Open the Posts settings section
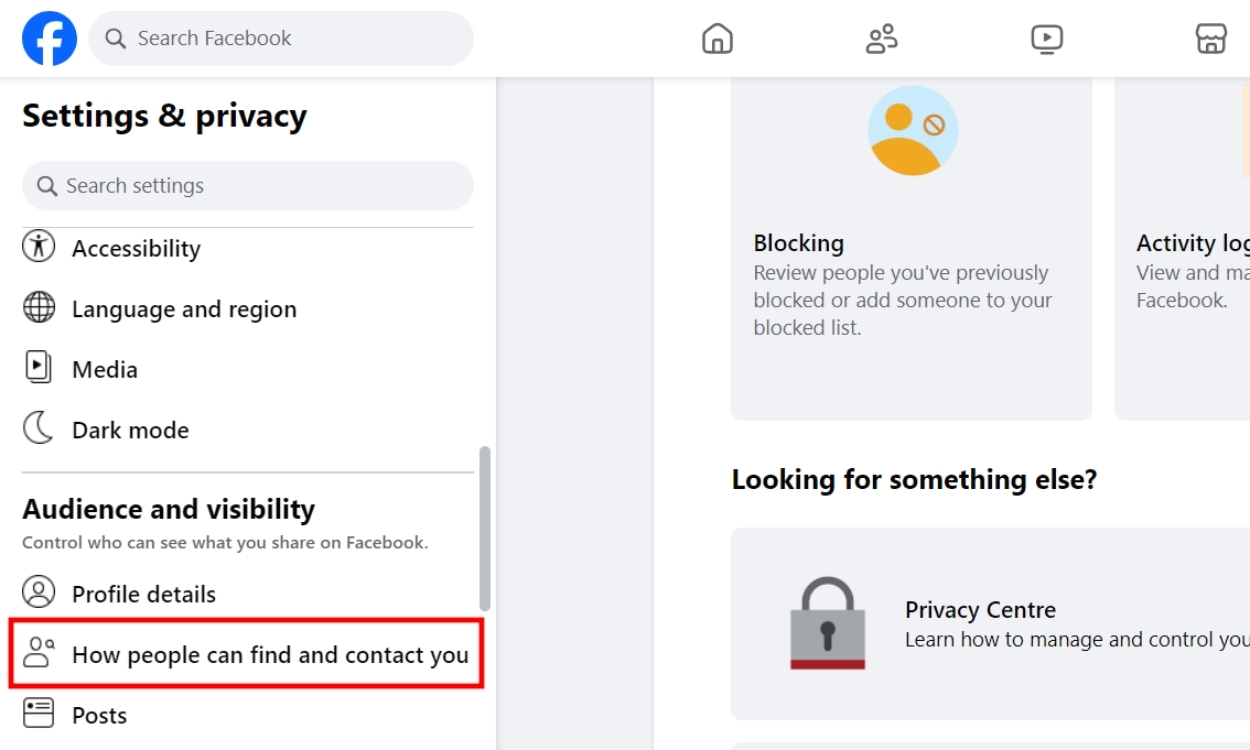The image size is (1250, 750). [99, 714]
